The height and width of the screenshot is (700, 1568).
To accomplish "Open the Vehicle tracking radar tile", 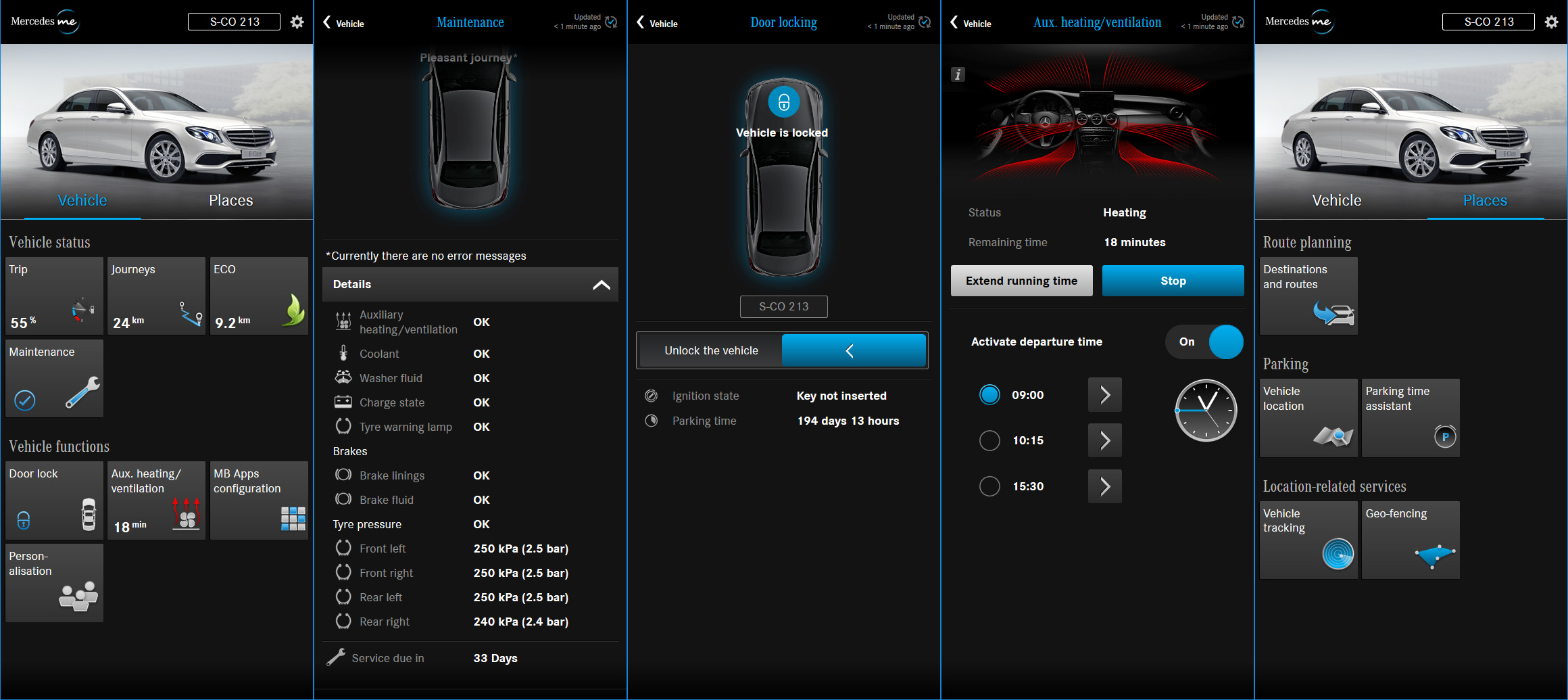I will click(x=1308, y=540).
